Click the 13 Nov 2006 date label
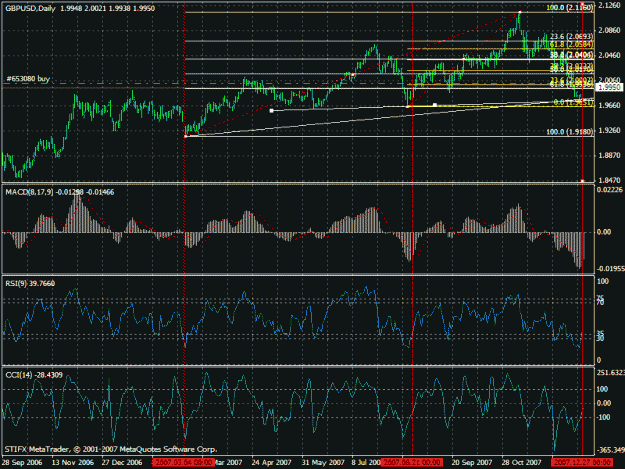The height and width of the screenshot is (469, 625). pyautogui.click(x=73, y=462)
